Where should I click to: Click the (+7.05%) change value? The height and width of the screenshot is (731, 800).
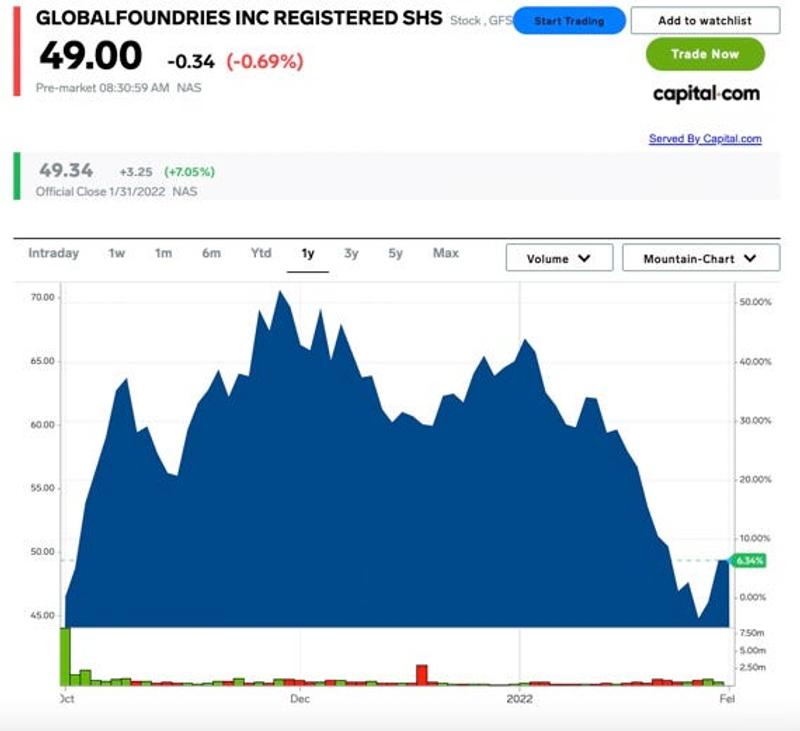click(x=189, y=172)
